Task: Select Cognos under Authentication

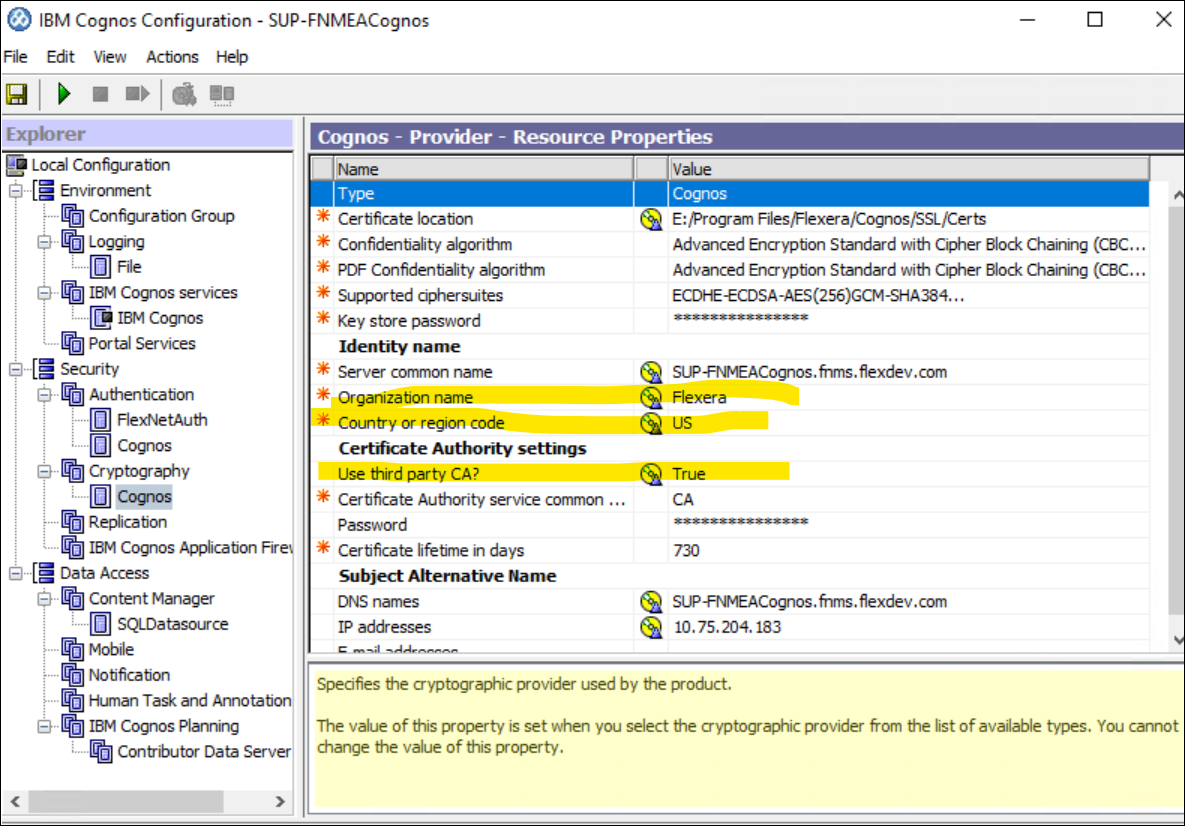Action: click(144, 446)
